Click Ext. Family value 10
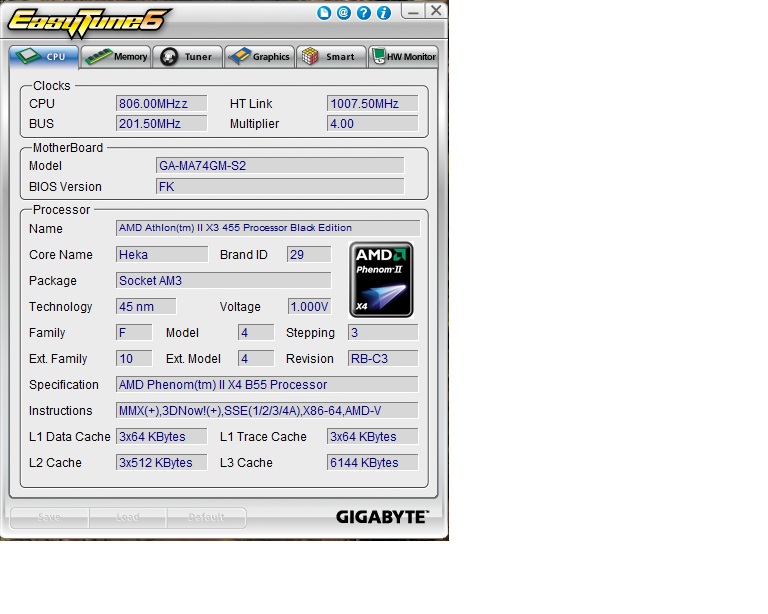Image resolution: width=768 pixels, height=614 pixels. pos(134,358)
